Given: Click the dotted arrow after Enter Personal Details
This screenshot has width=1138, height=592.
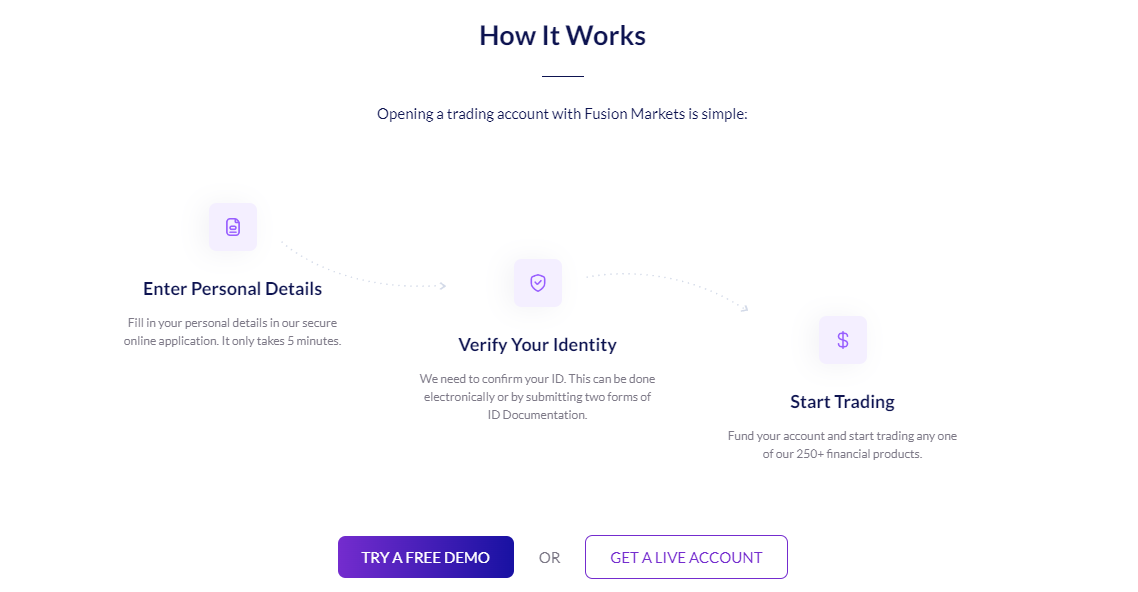Looking at the screenshot, I should 364,266.
